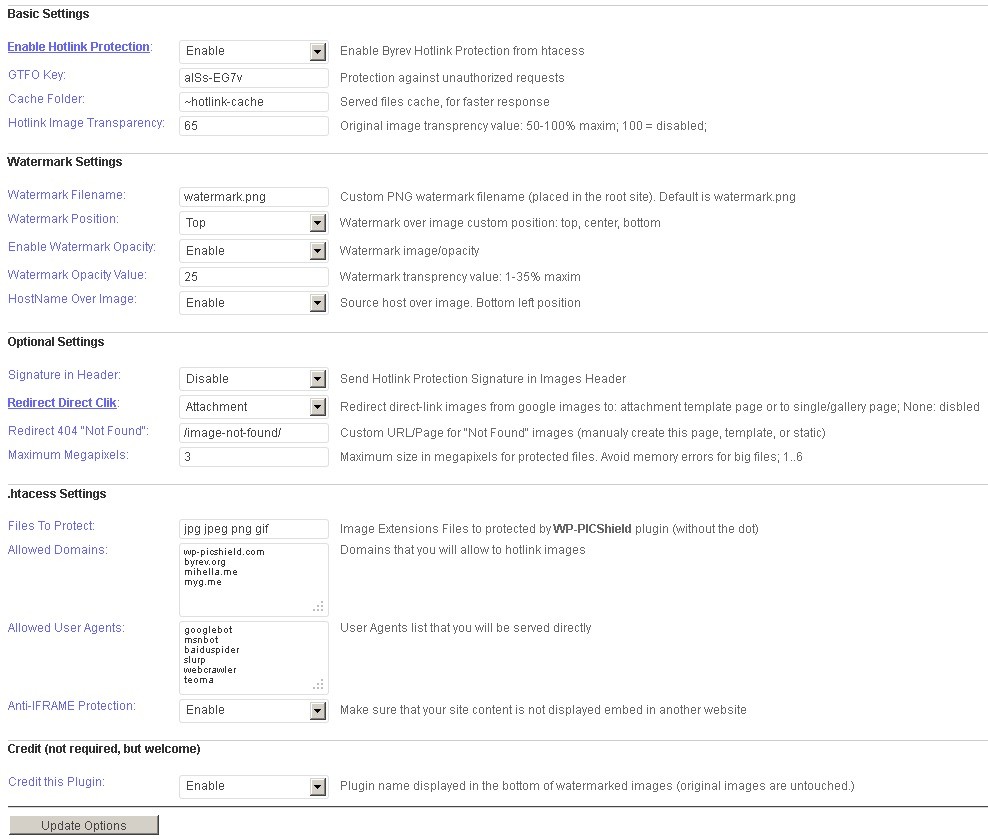Click the GTFO Key label

pos(37,75)
